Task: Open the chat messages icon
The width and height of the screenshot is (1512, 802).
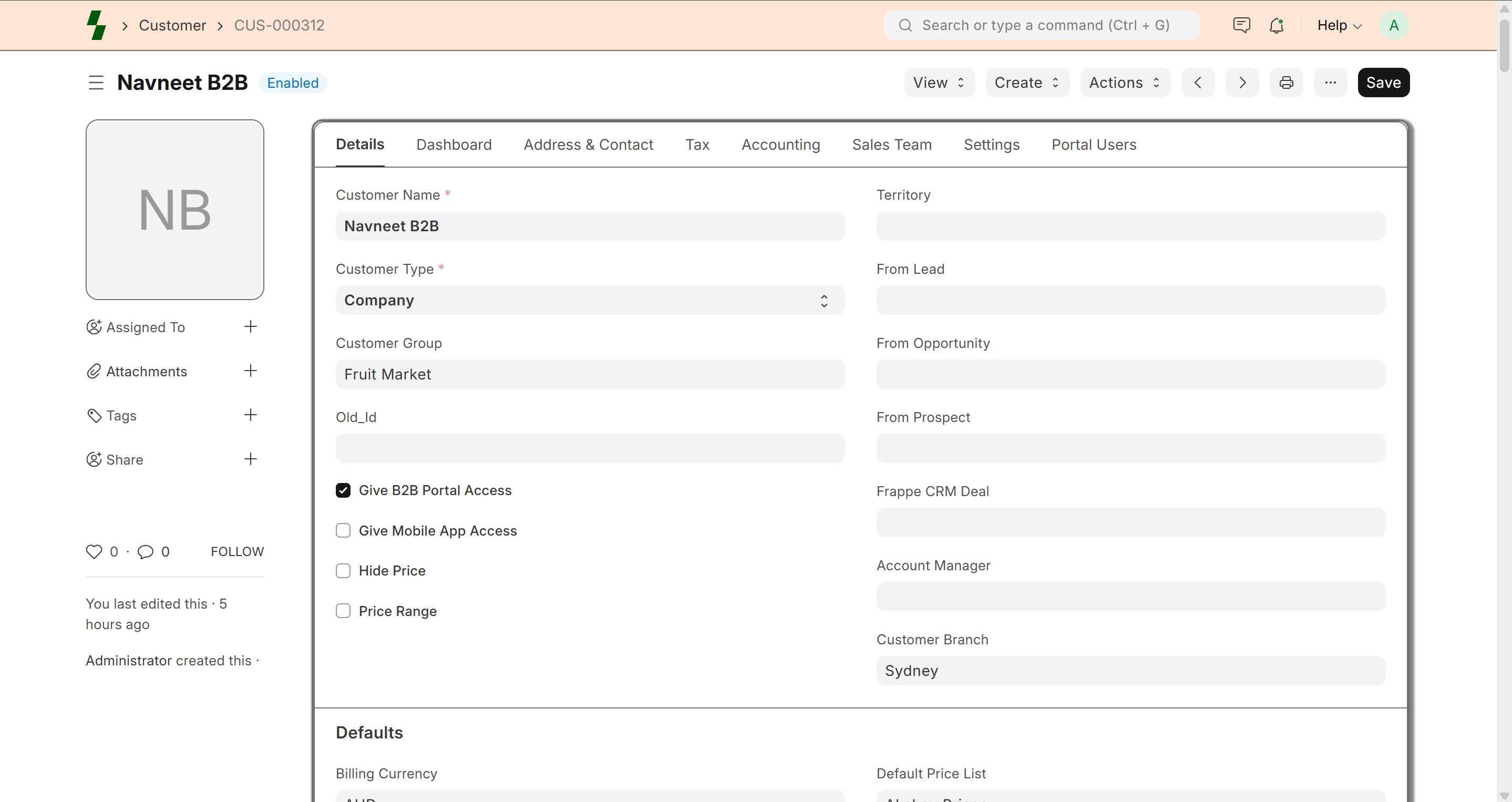Action: [1241, 25]
